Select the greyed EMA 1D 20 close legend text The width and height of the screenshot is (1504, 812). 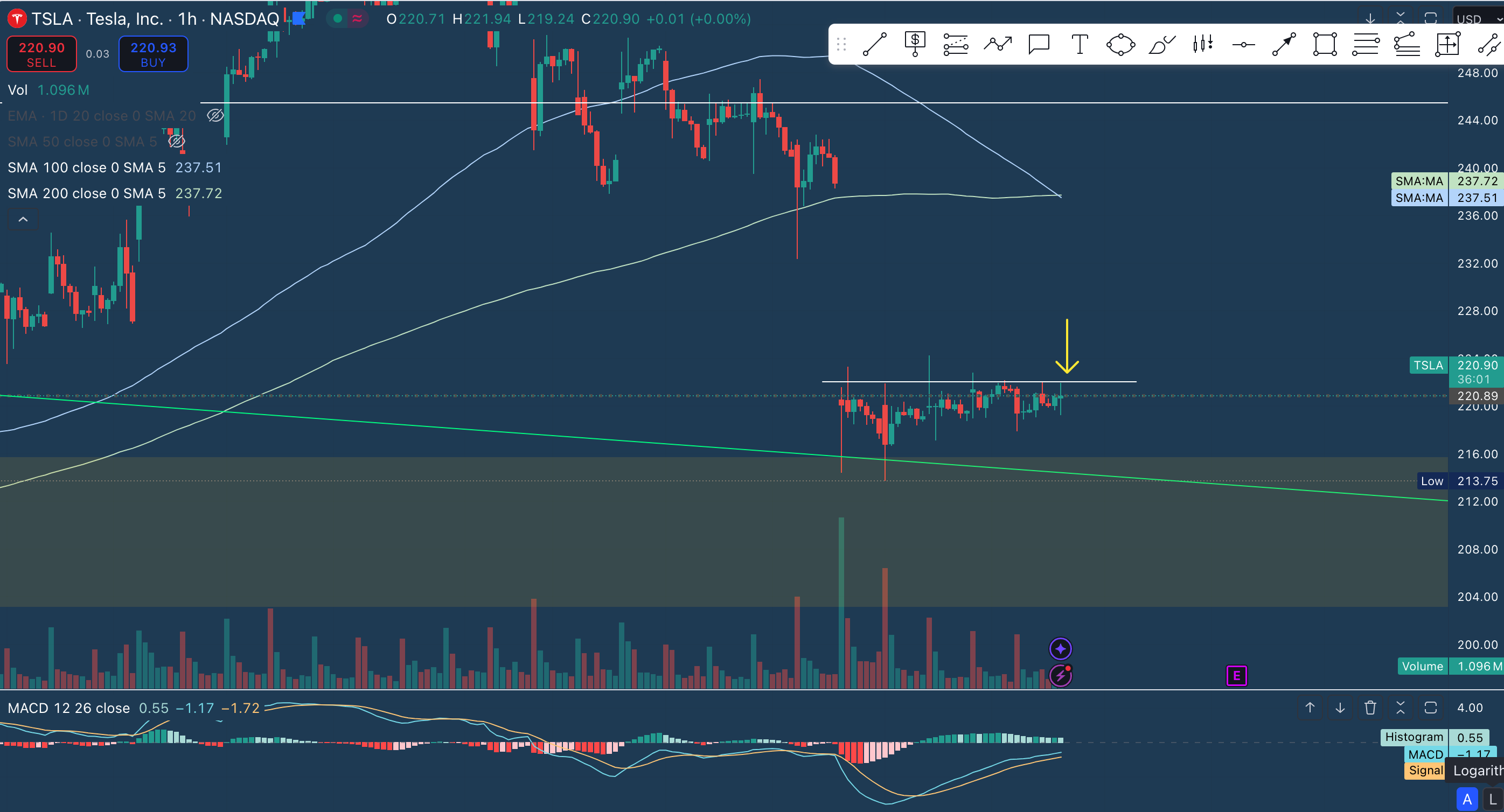click(x=102, y=116)
